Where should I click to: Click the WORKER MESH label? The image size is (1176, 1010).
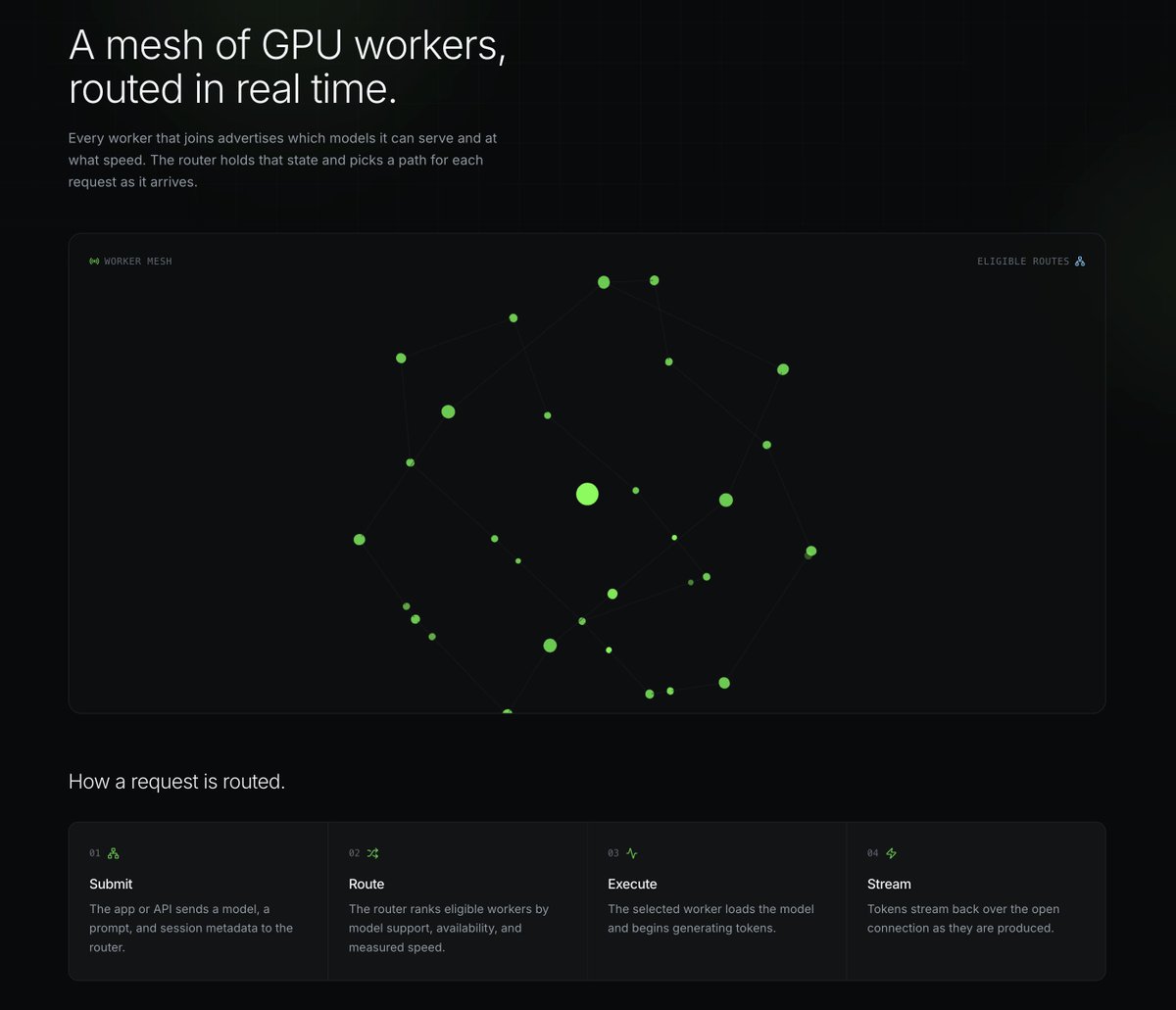138,262
